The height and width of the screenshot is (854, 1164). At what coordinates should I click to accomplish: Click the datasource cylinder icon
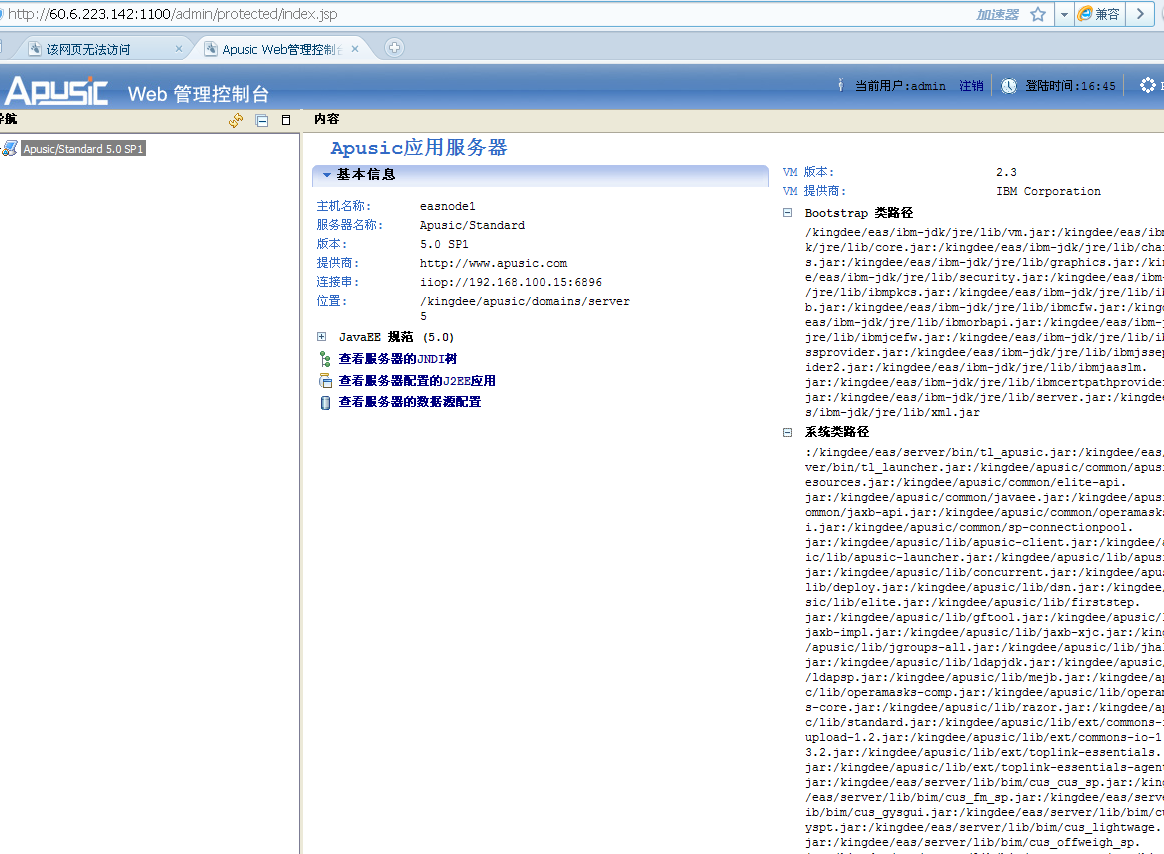click(x=324, y=402)
